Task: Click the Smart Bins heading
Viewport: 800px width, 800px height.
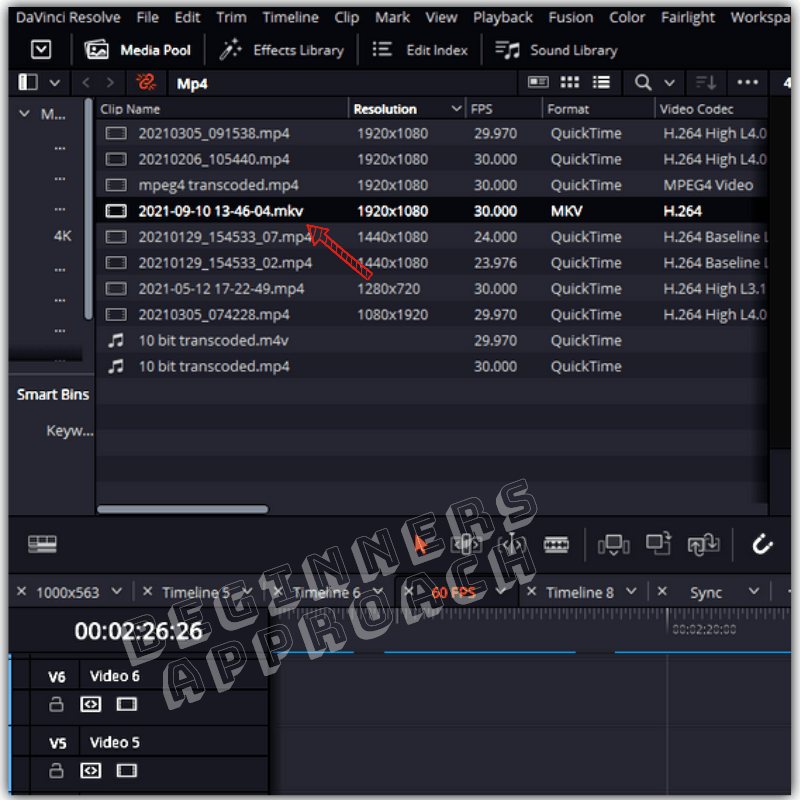Action: (51, 394)
